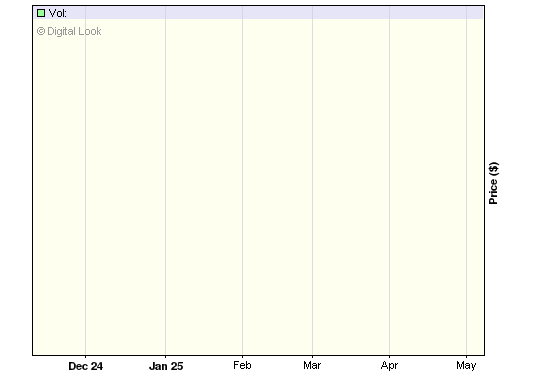Pick the May date axis label
Viewport: 544px width, 391px height.
[466, 366]
